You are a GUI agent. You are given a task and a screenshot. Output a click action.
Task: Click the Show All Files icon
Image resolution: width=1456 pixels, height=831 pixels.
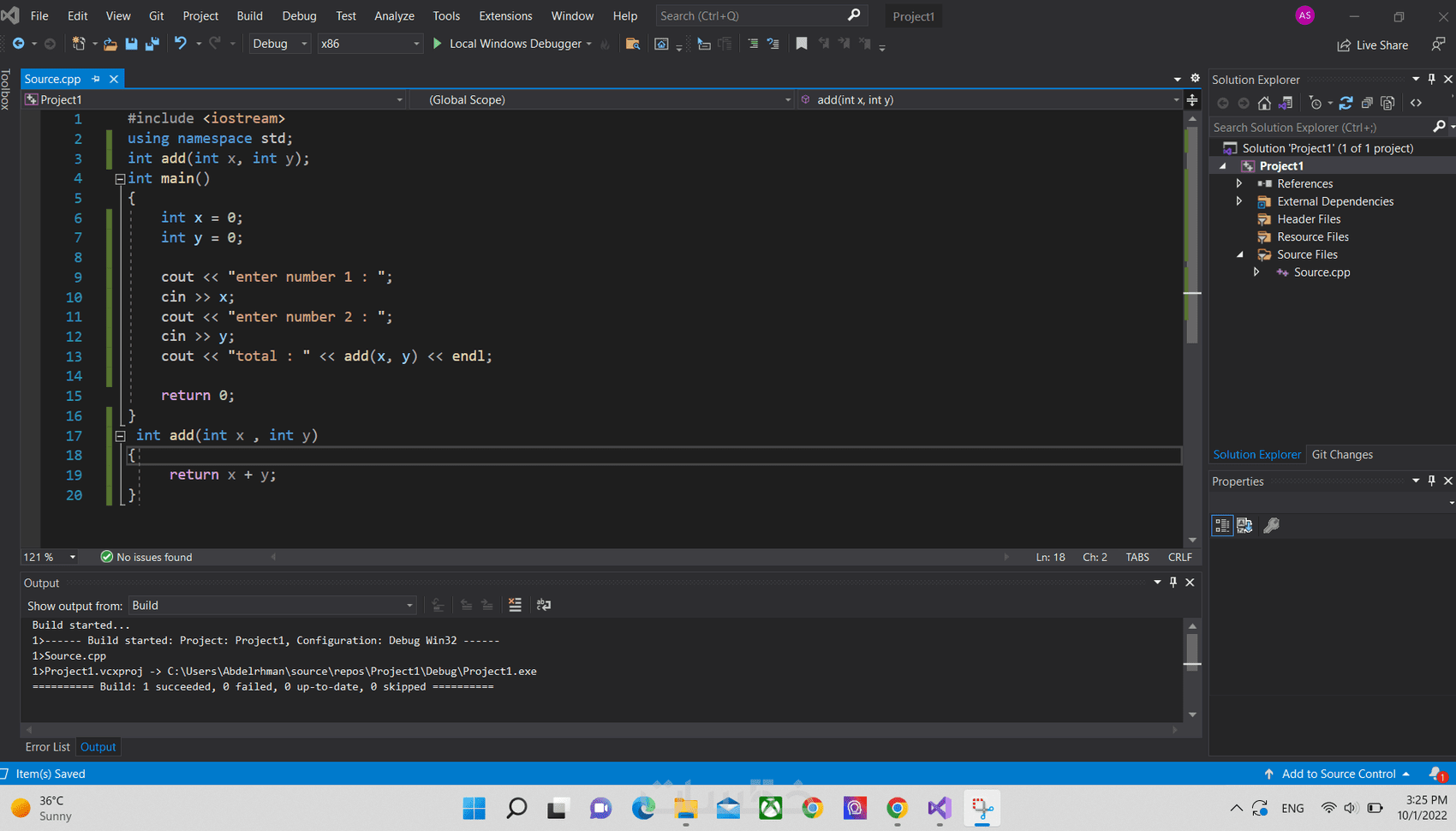click(x=1388, y=103)
